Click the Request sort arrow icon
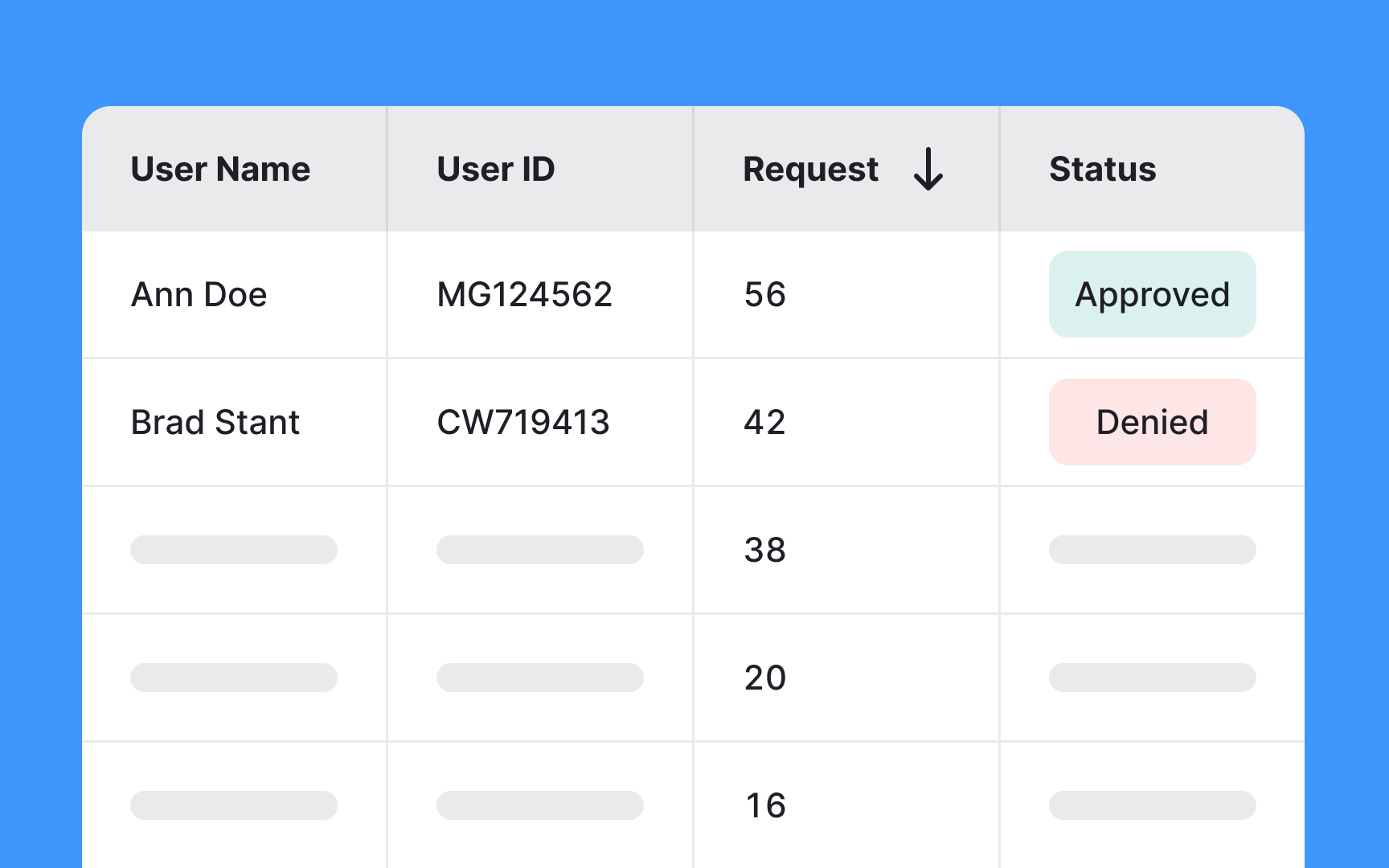Viewport: 1389px width, 868px height. click(x=929, y=170)
